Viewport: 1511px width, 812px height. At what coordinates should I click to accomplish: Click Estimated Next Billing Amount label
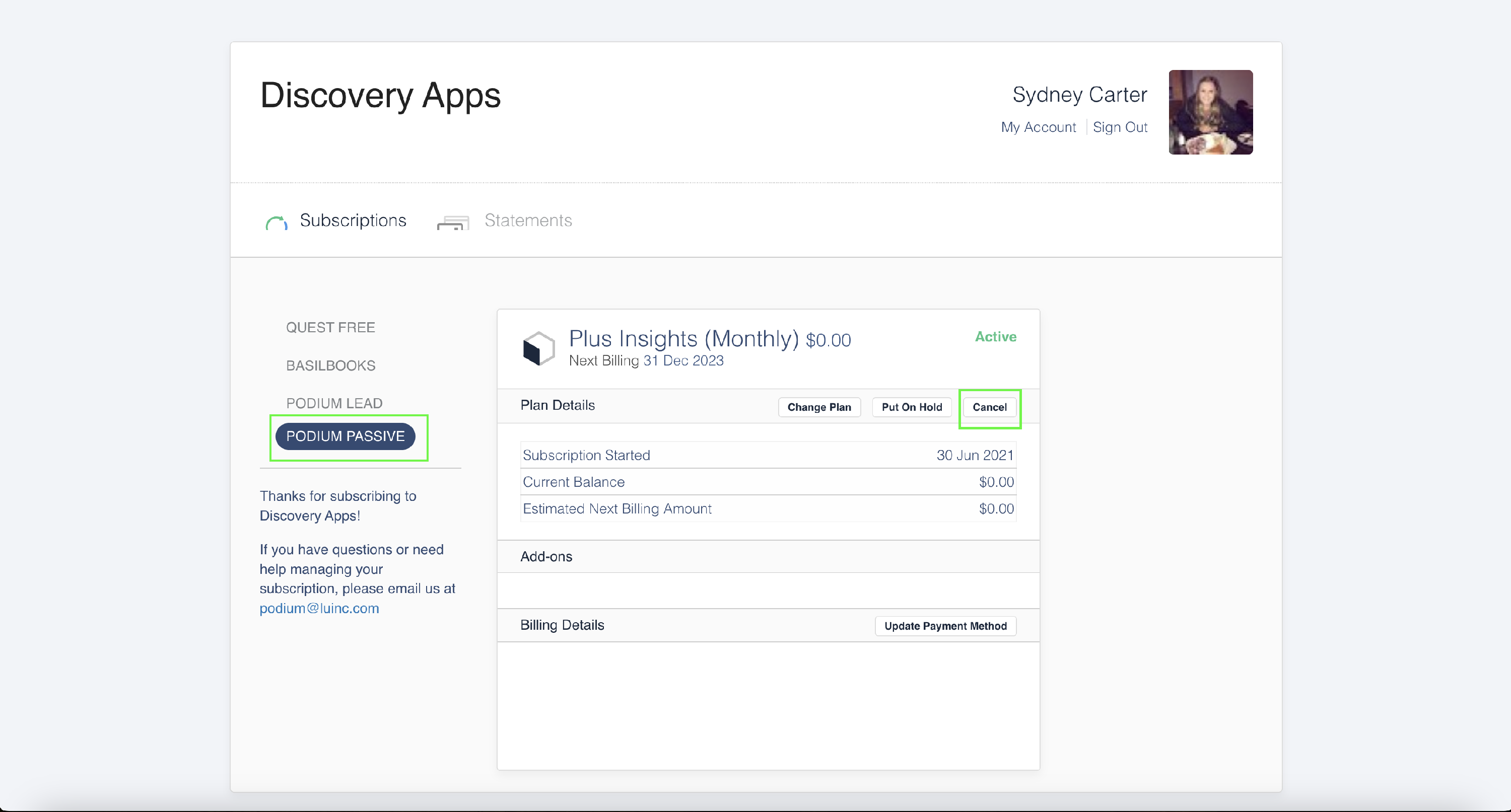(x=617, y=509)
